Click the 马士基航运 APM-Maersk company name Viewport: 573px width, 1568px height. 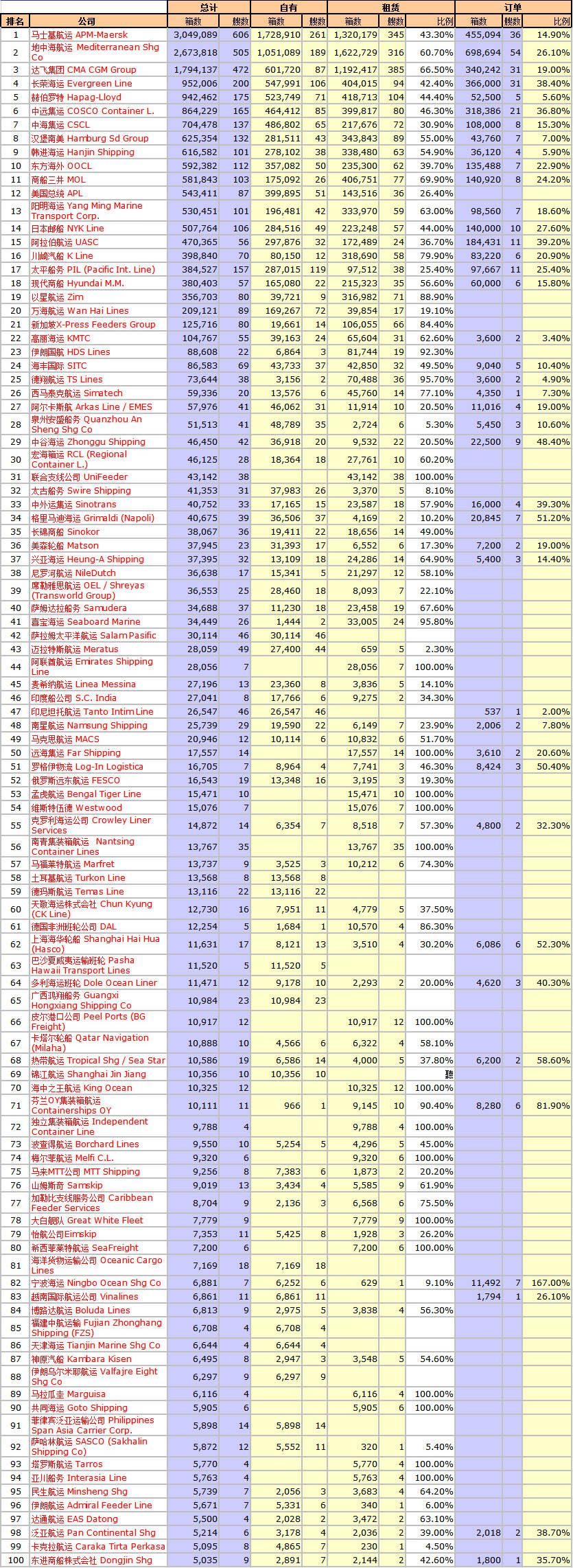[80, 34]
